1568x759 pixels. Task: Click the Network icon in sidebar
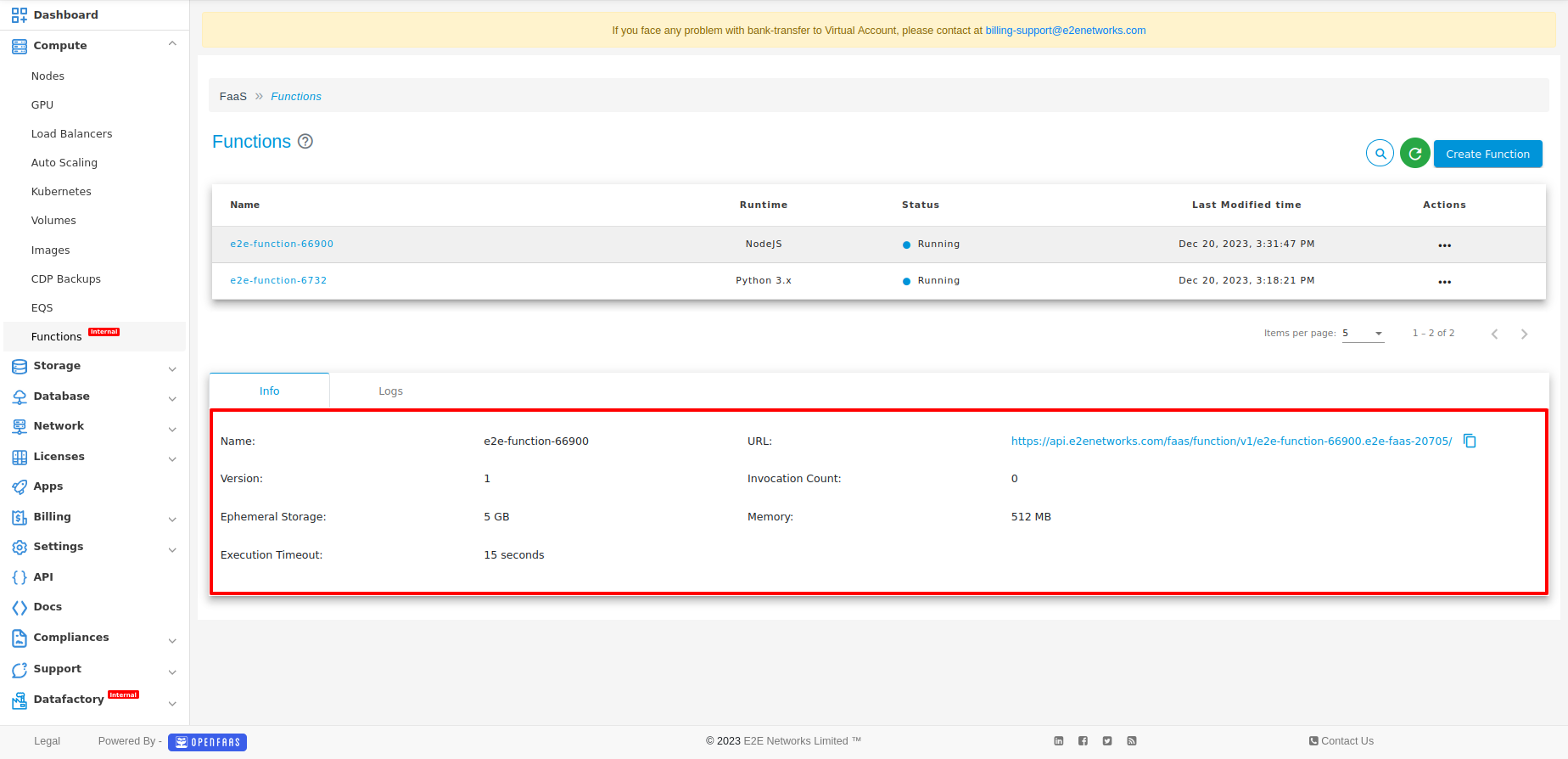coord(19,426)
